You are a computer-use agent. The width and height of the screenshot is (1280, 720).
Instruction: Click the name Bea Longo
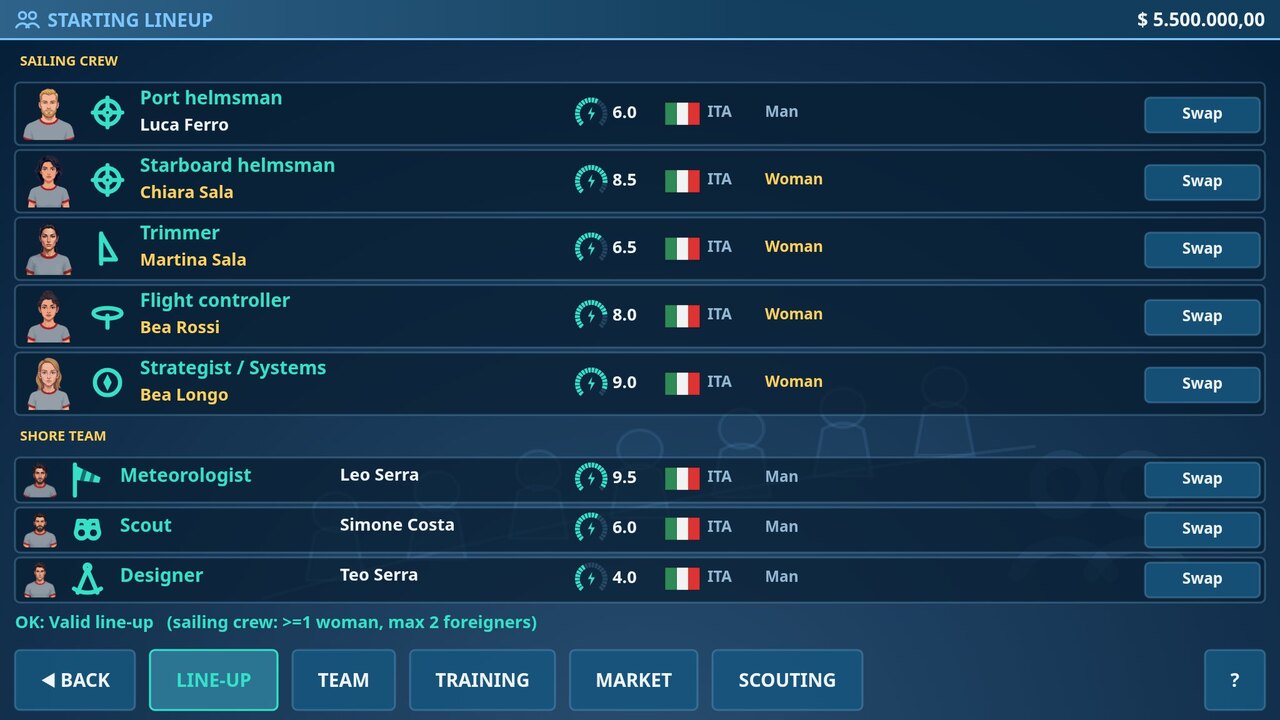pyautogui.click(x=184, y=395)
